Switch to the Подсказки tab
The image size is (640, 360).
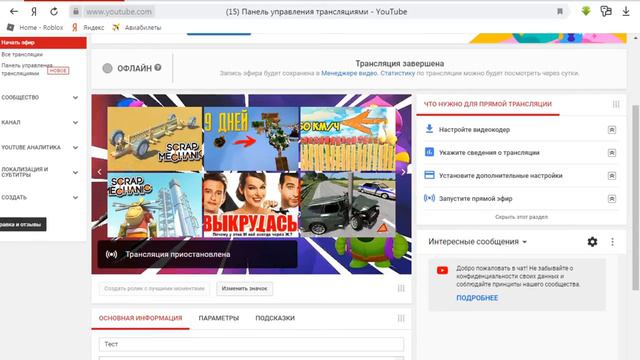coord(275,318)
